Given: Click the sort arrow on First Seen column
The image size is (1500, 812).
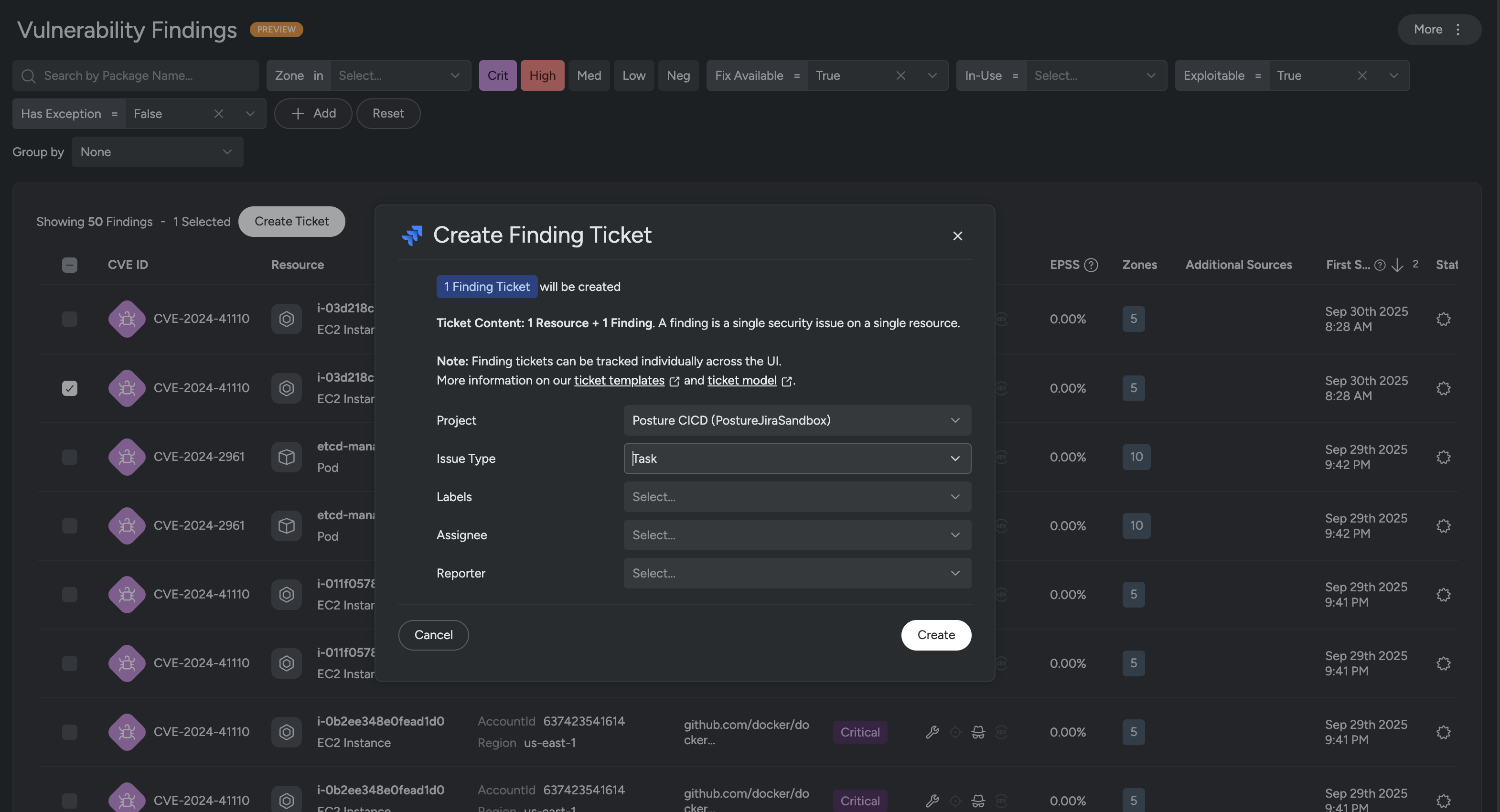Looking at the screenshot, I should (x=1397, y=266).
